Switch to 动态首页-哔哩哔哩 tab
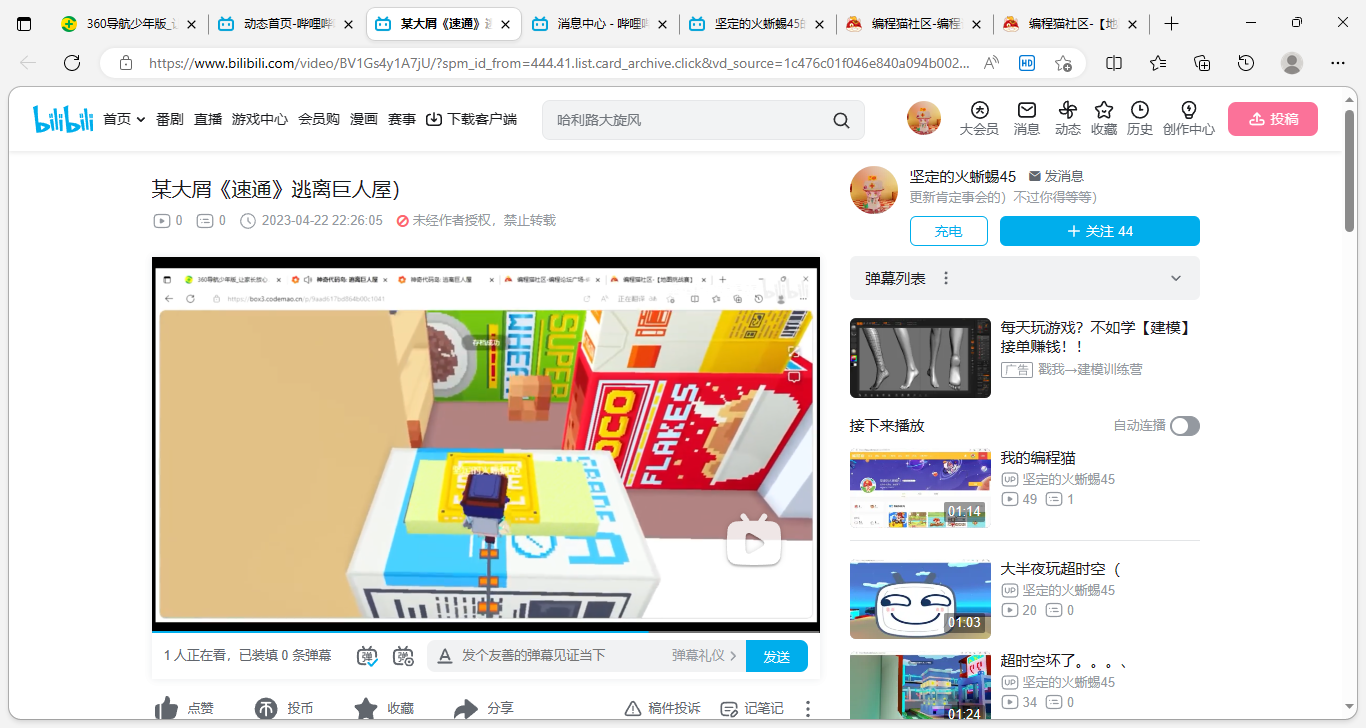The height and width of the screenshot is (728, 1366). [288, 23]
